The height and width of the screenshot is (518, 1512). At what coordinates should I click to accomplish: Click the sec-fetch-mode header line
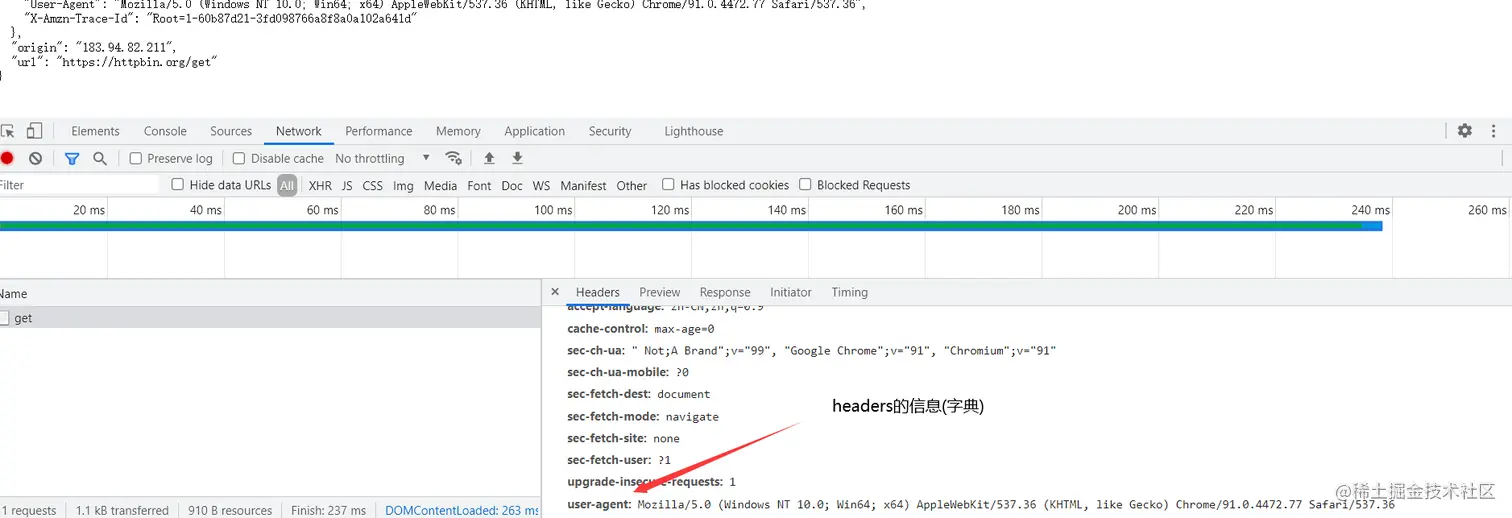click(x=643, y=416)
